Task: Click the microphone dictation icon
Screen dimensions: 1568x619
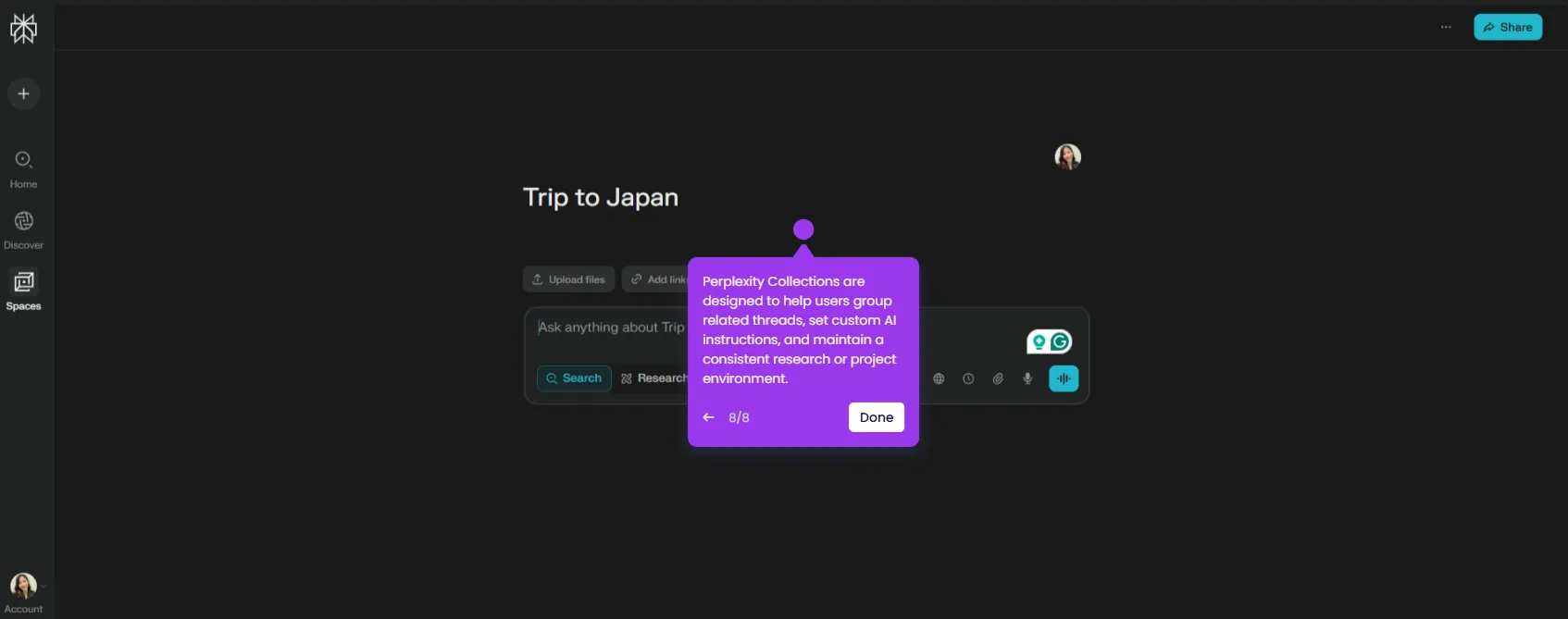Action: pyautogui.click(x=1027, y=378)
